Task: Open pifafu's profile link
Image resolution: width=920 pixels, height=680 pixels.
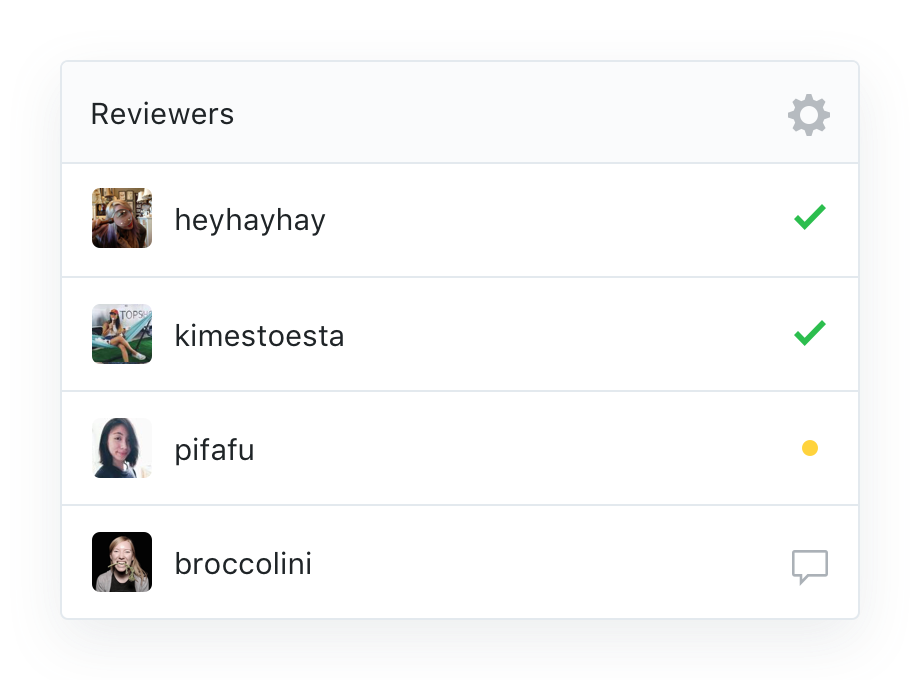Action: [214, 449]
